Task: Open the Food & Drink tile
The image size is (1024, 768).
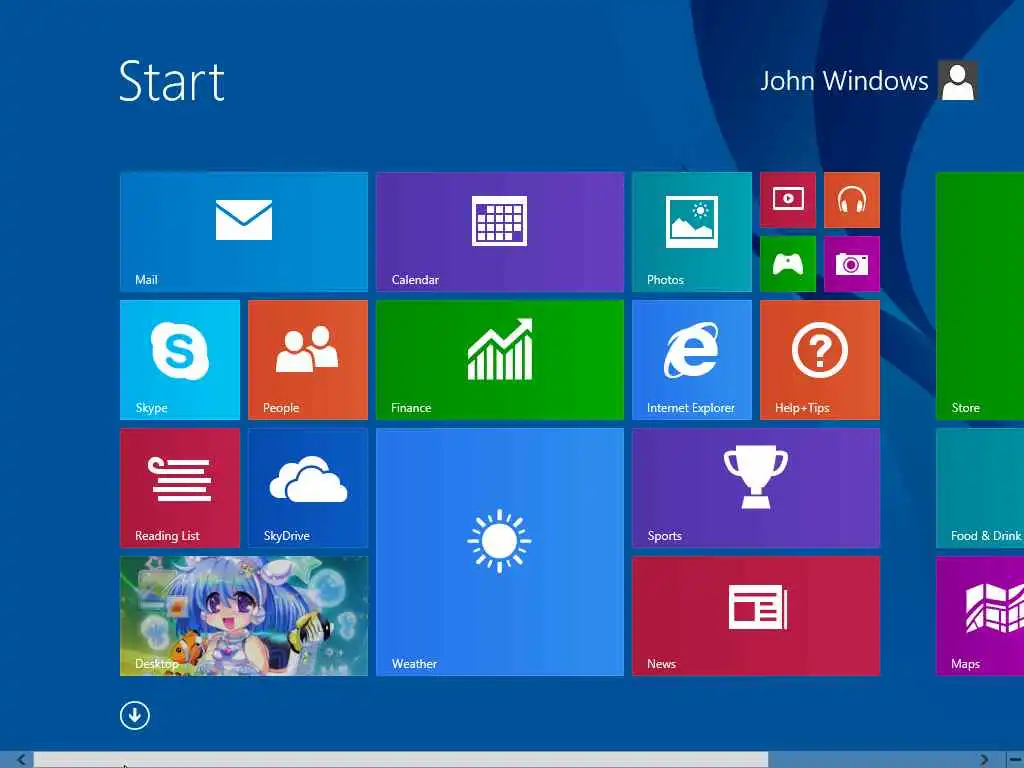Action: coord(980,488)
